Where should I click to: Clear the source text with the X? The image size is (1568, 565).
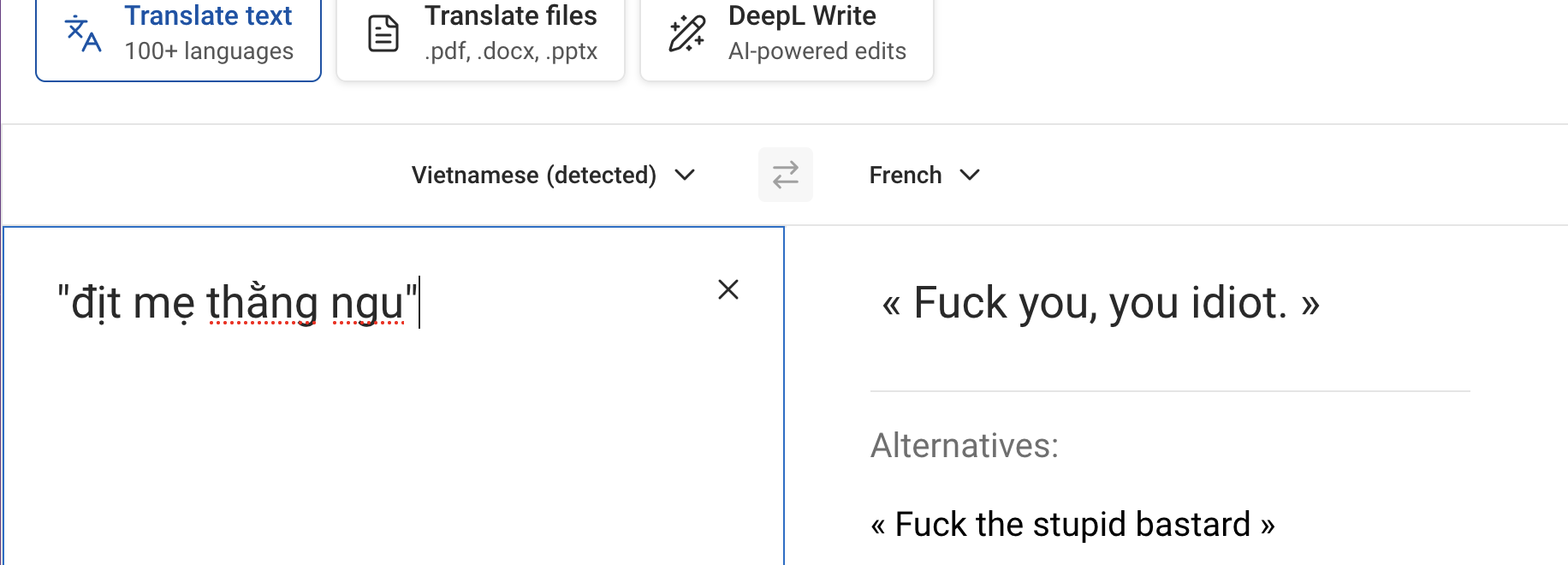[728, 289]
